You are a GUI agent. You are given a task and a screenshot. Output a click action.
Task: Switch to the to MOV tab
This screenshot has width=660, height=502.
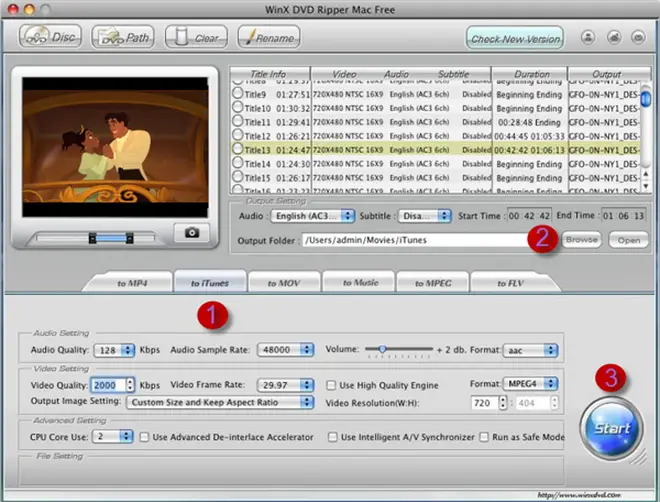tap(284, 283)
